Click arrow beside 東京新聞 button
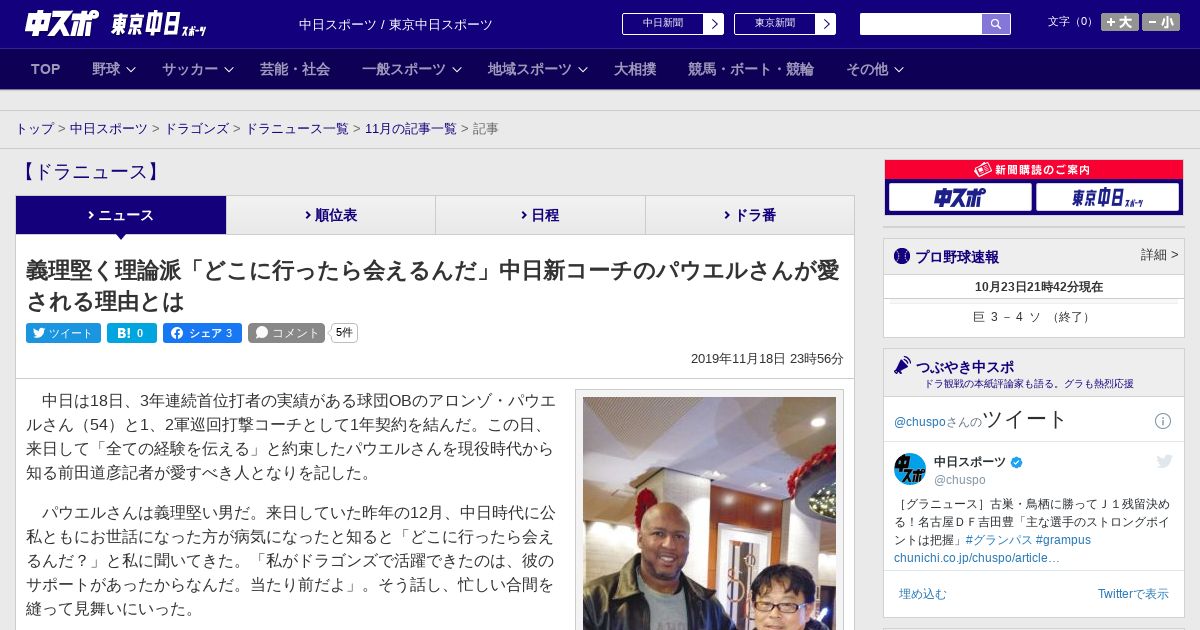The width and height of the screenshot is (1200, 630). pyautogui.click(x=826, y=24)
